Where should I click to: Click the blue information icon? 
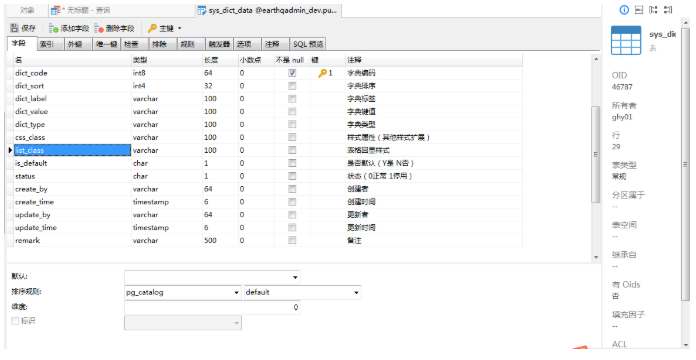click(x=624, y=10)
